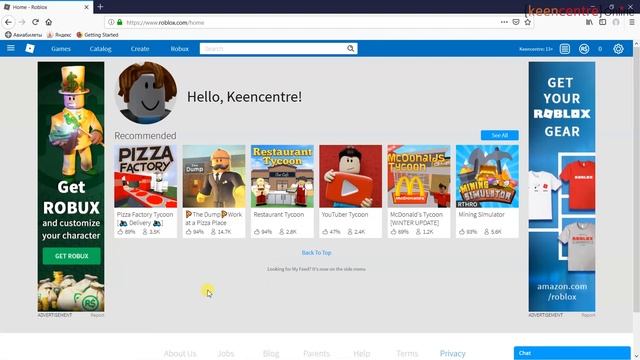Screen dimensions: 640x360
Task: Open the Catalog menu item
Action: 100,49
